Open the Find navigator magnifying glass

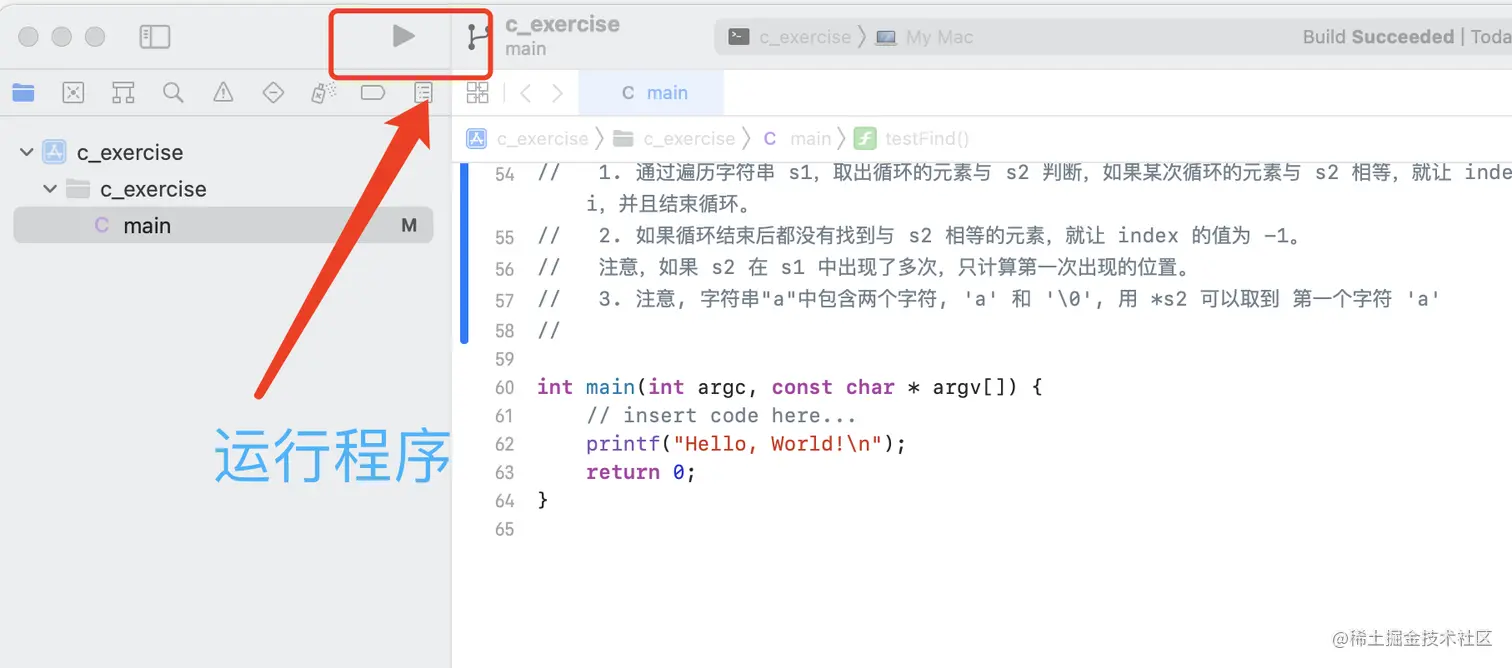[x=173, y=92]
